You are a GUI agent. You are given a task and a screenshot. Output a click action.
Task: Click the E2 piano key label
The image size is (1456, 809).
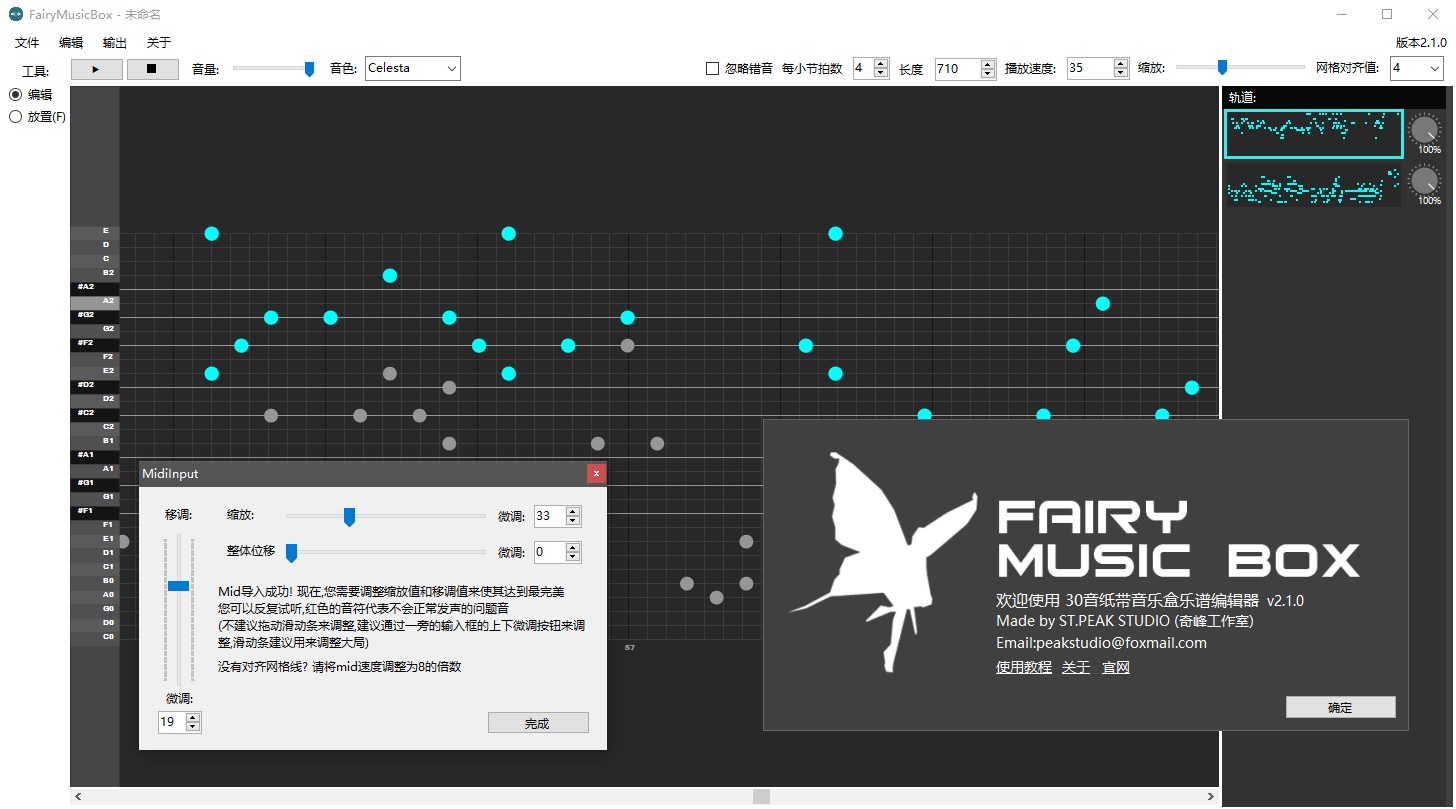point(95,371)
